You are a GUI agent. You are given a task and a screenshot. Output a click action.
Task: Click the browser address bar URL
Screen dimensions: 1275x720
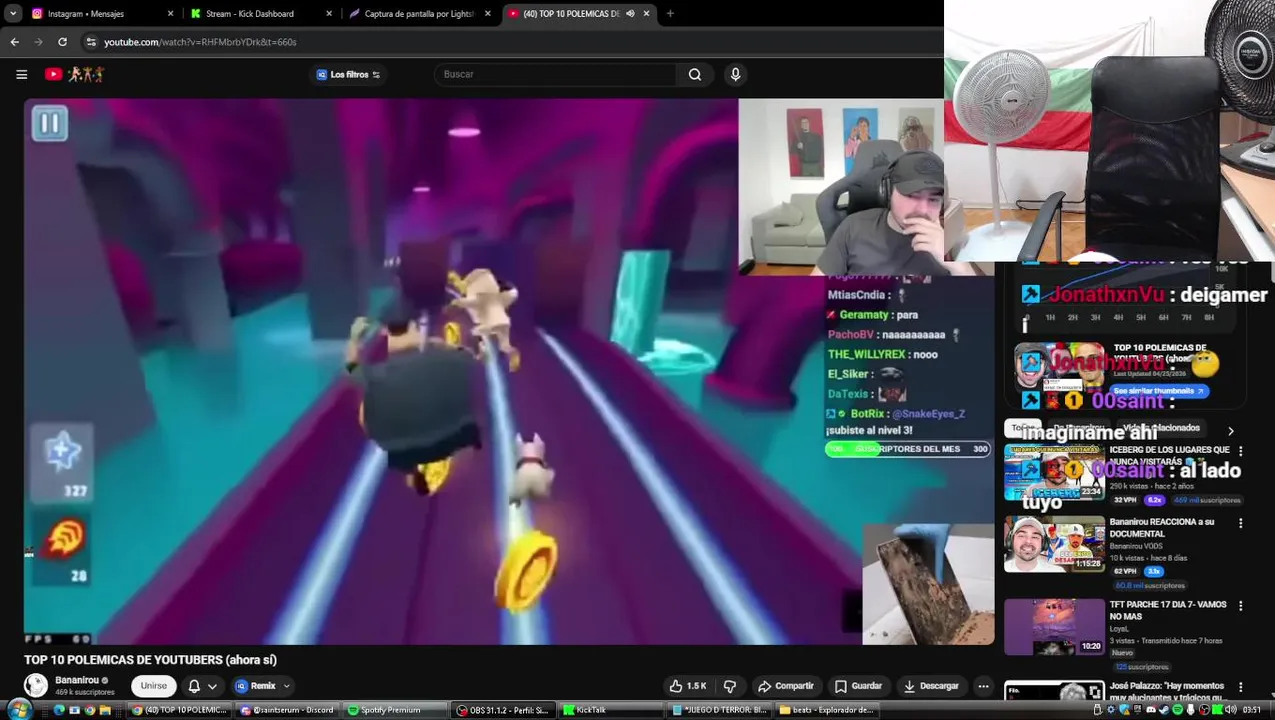(x=200, y=42)
